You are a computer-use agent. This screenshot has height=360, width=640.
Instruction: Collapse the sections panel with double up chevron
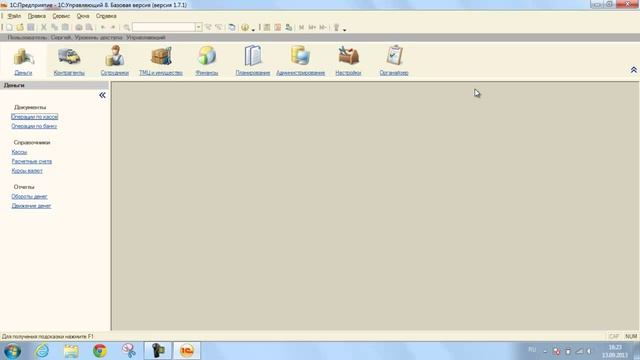pyautogui.click(x=633, y=70)
